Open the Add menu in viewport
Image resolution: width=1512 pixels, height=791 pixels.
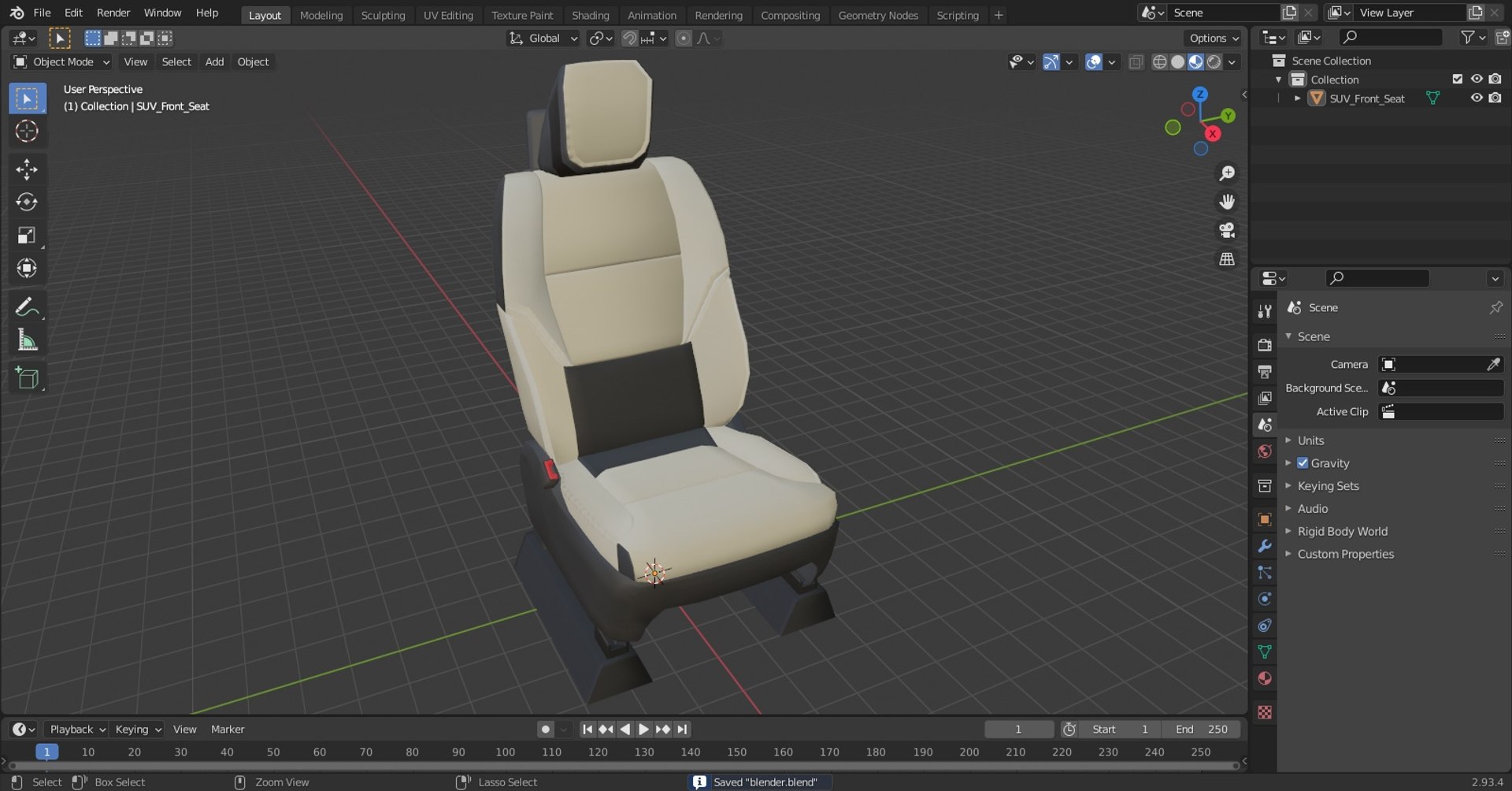[x=214, y=61]
